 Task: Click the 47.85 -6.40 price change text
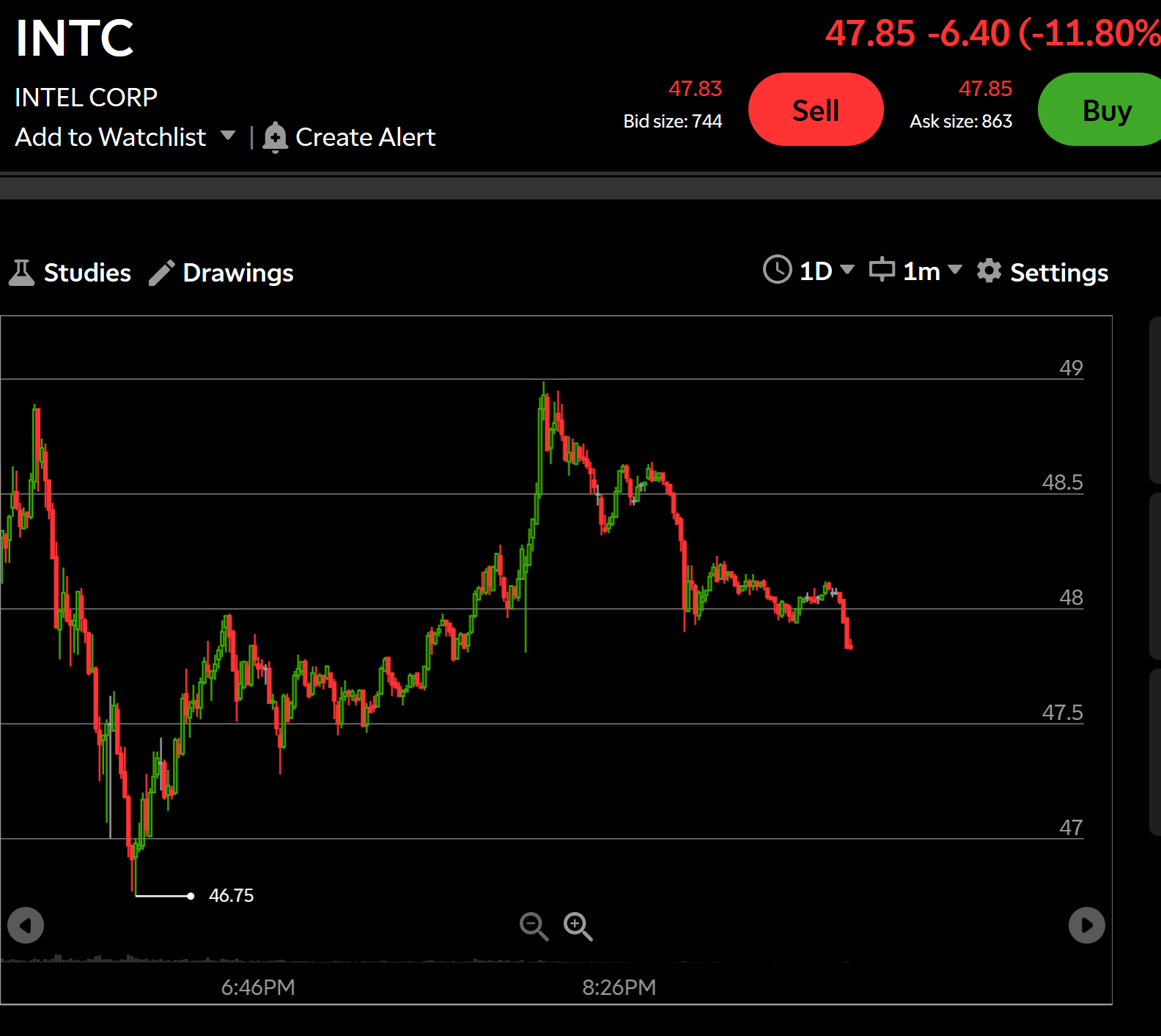[x=993, y=34]
